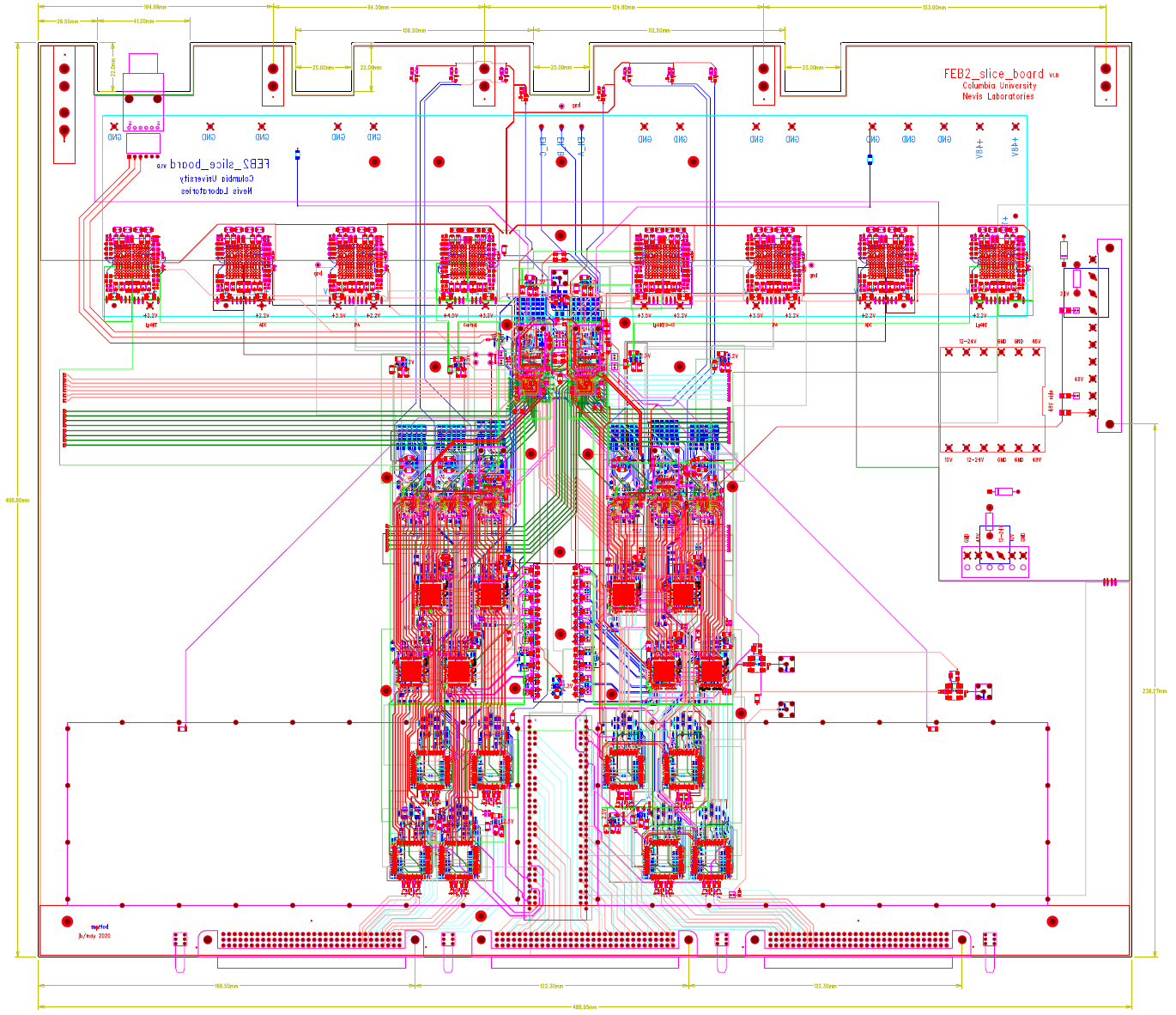The height and width of the screenshot is (1015, 1176).
Task: Click the 48V pad on the power header
Action: point(1036,352)
